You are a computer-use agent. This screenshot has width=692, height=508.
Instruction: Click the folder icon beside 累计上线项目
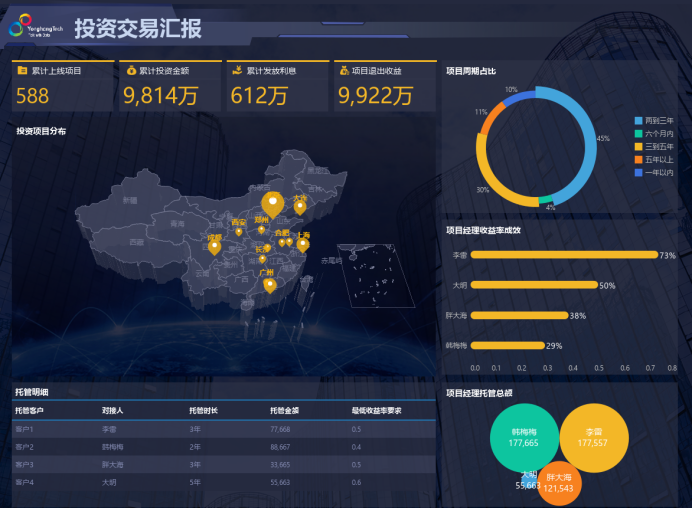point(22,71)
